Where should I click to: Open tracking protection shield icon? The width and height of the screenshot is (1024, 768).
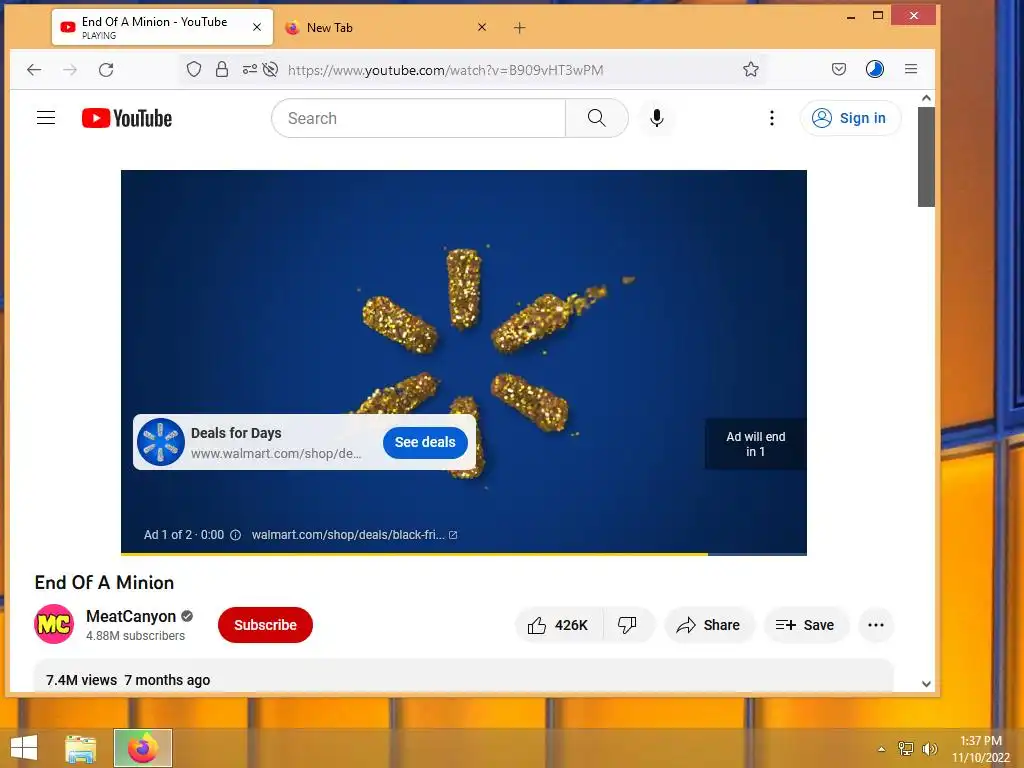point(194,69)
